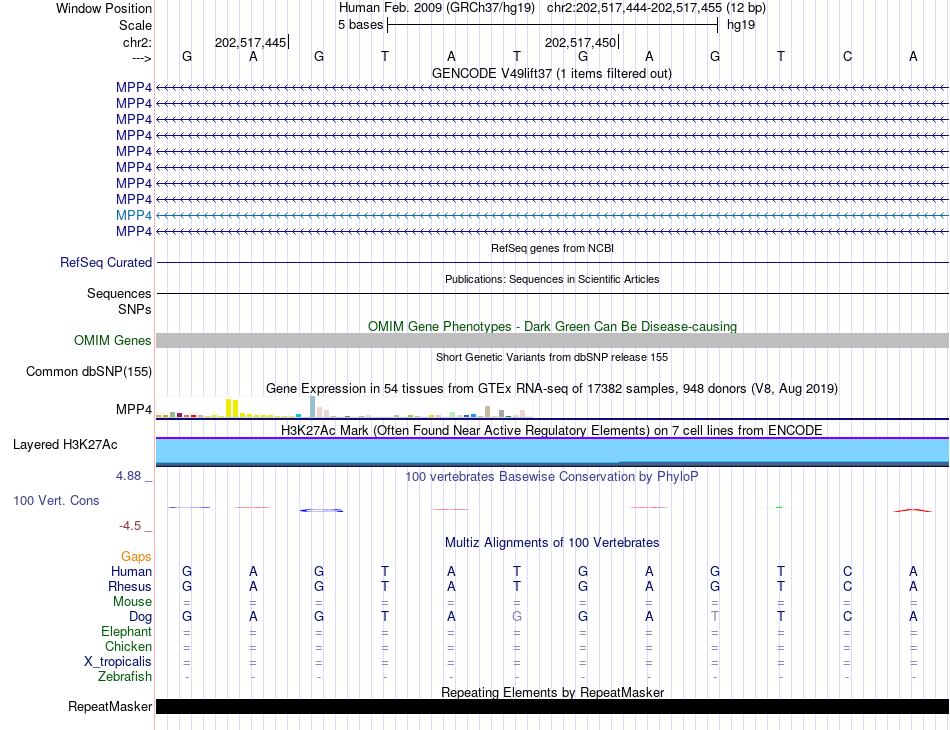Click the Sequences track label
The height and width of the screenshot is (730, 950).
(x=119, y=293)
